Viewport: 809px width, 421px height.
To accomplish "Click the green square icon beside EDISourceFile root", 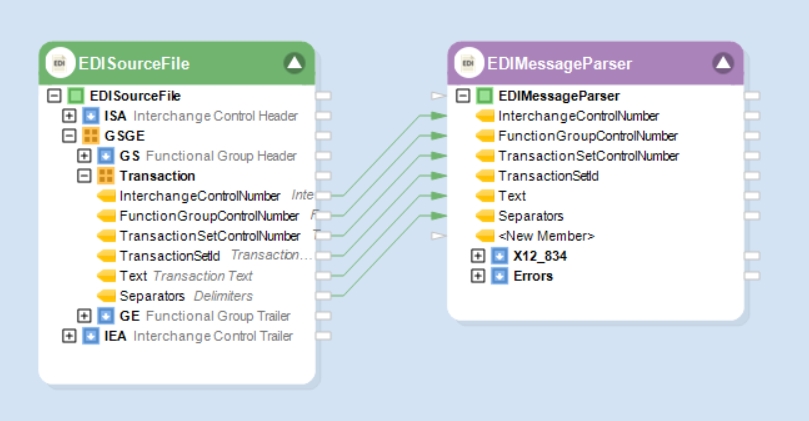I will [76, 96].
